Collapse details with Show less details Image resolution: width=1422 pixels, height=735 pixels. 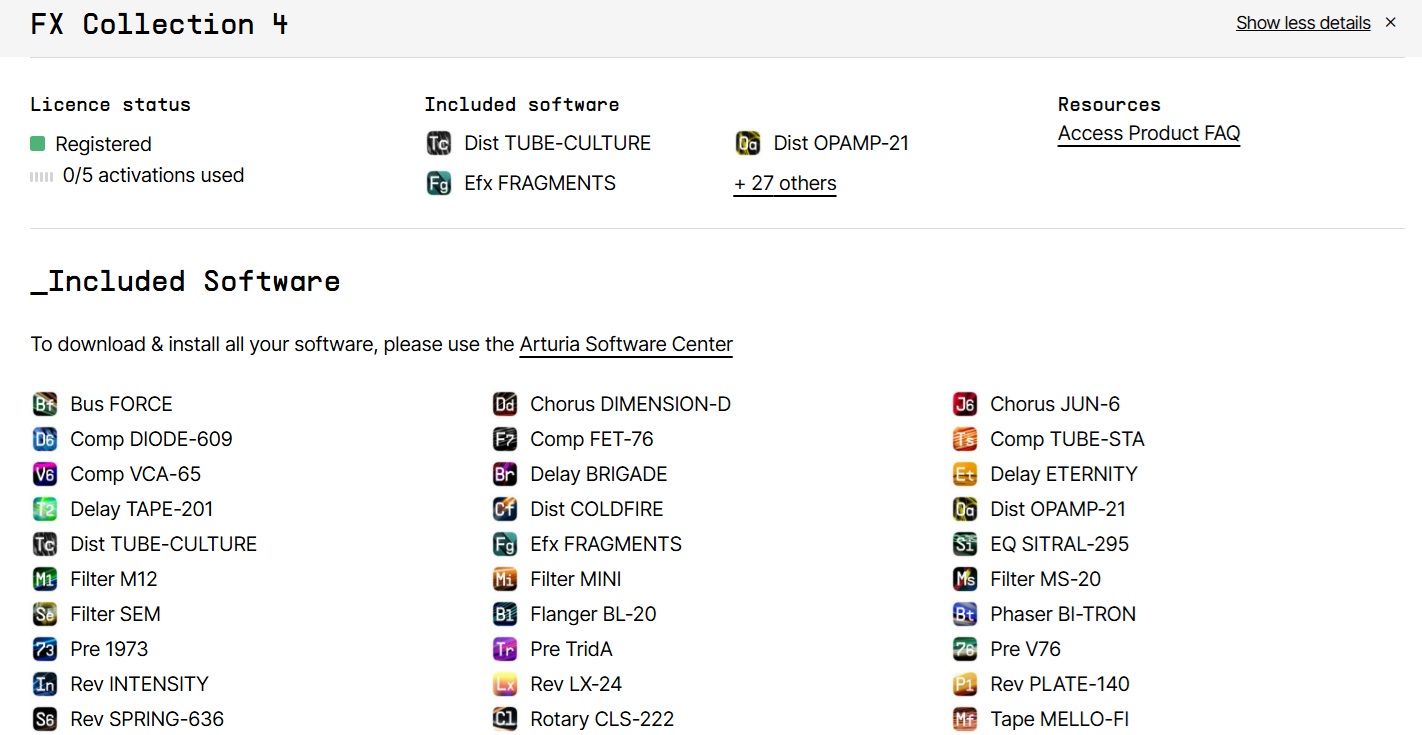pyautogui.click(x=1303, y=23)
